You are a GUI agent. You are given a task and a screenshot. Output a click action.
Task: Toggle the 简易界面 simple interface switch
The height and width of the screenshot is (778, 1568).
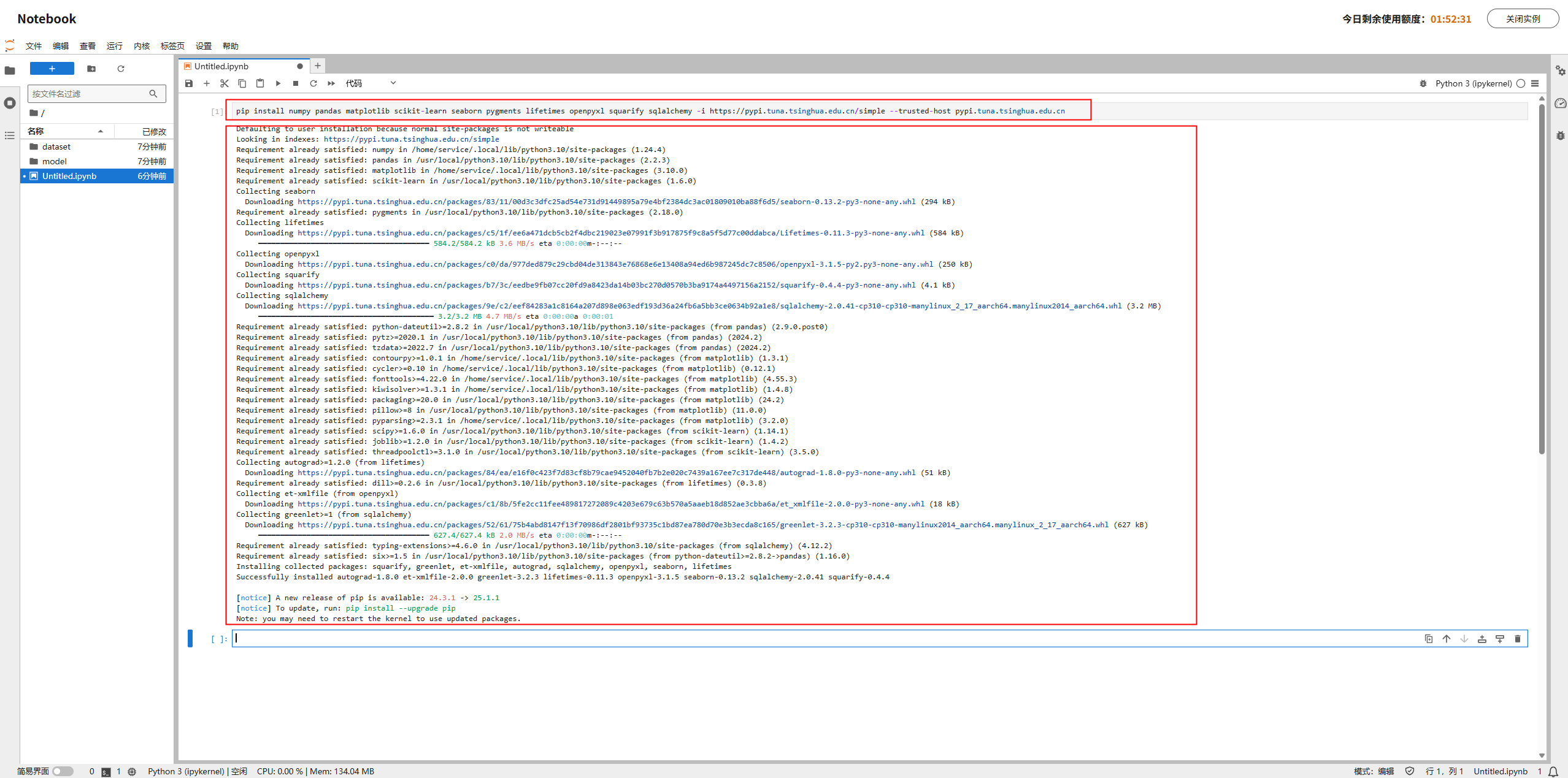(x=62, y=771)
